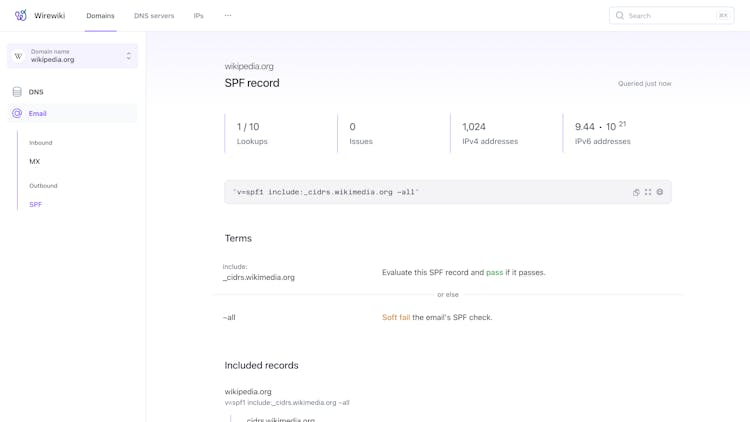The width and height of the screenshot is (750, 422).
Task: Click the Email at-sign icon
Action: point(17,114)
